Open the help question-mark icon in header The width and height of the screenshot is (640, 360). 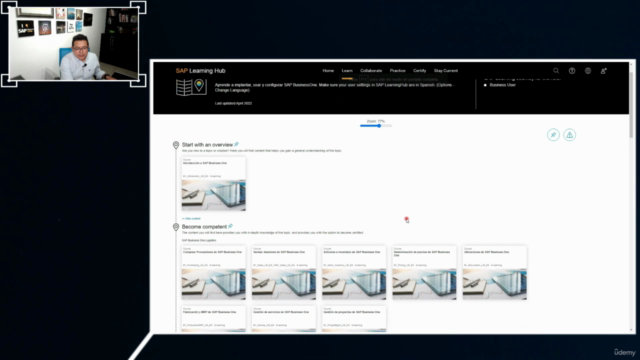[x=572, y=71]
